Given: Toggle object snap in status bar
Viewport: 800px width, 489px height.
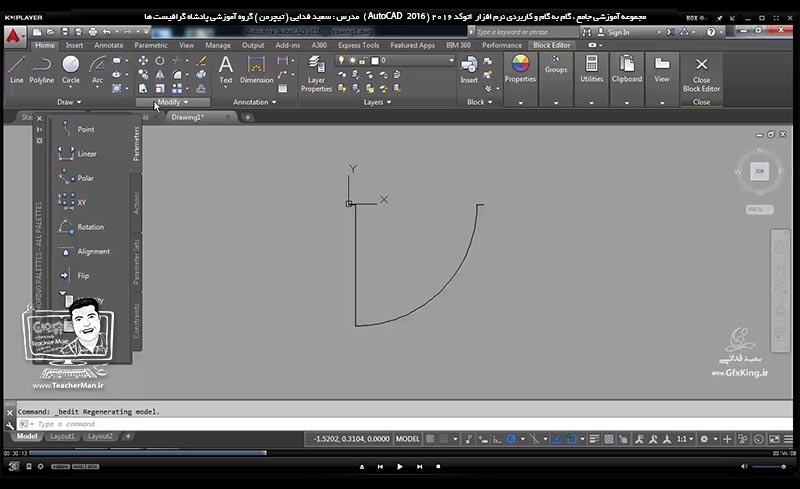Looking at the screenshot, I should click(571, 439).
